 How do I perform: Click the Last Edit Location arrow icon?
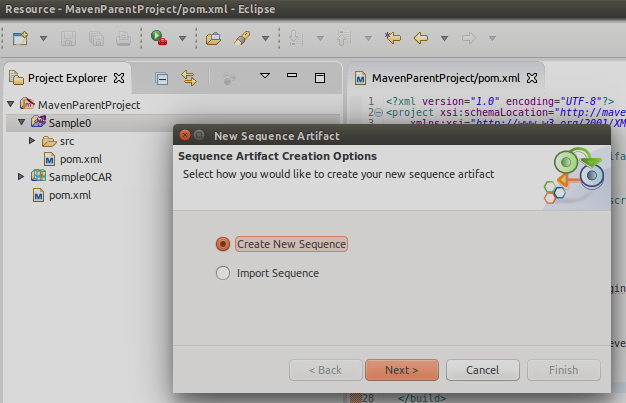[393, 39]
